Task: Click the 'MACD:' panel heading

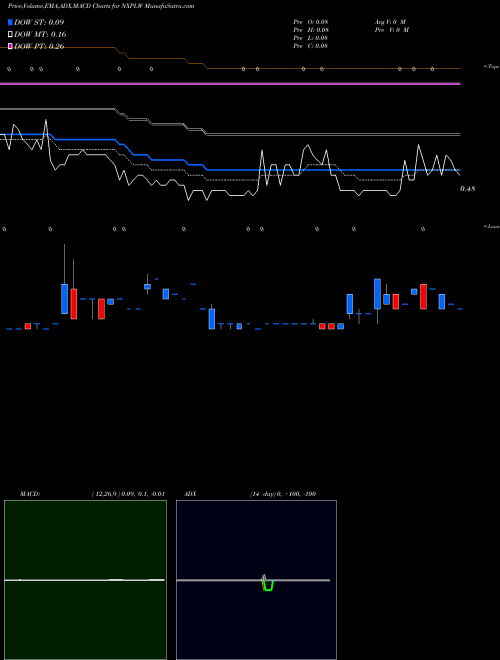Action: (30, 494)
